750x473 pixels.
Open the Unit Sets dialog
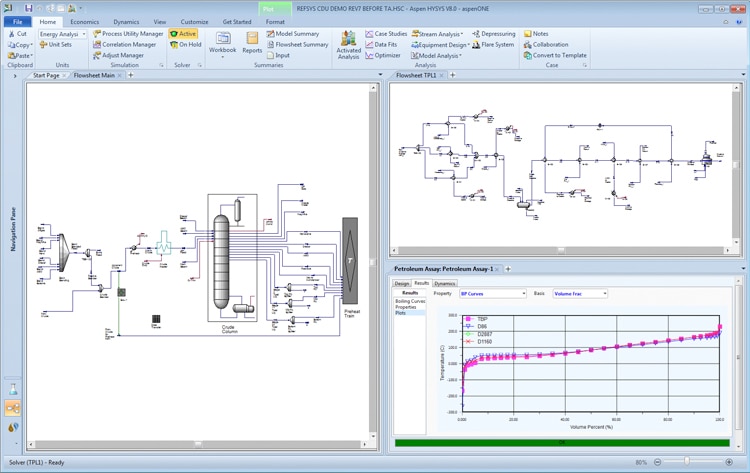tap(55, 44)
